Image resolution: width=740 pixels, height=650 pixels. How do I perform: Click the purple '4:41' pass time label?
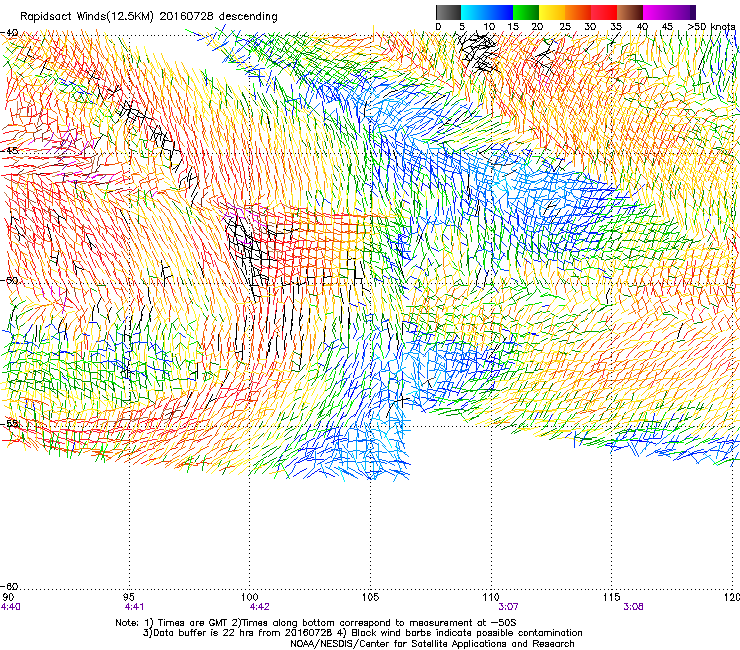click(x=135, y=607)
